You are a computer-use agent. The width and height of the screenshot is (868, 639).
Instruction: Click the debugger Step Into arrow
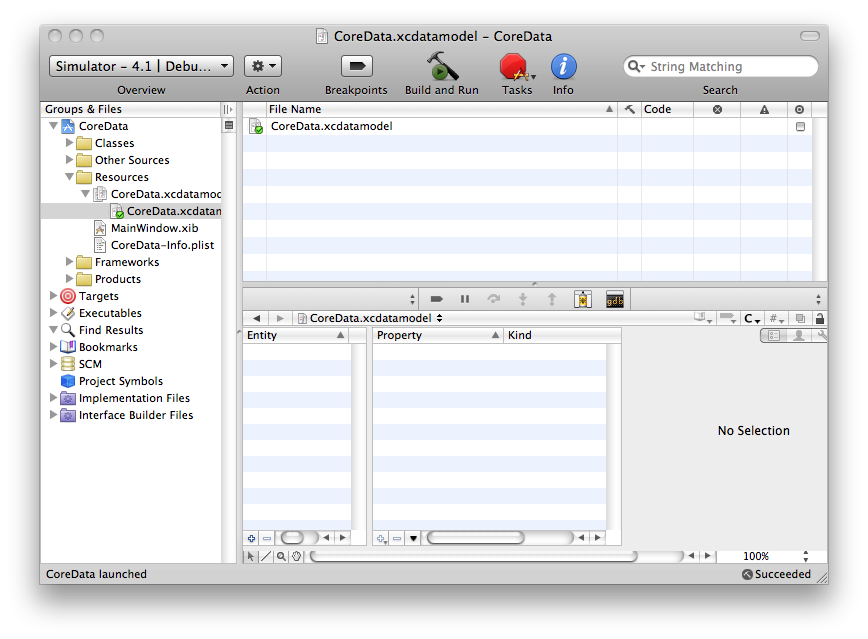[x=522, y=300]
